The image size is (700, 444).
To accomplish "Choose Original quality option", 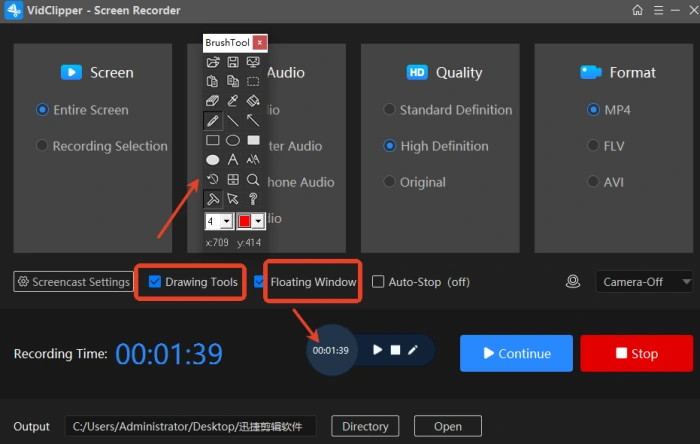I will pyautogui.click(x=389, y=182).
